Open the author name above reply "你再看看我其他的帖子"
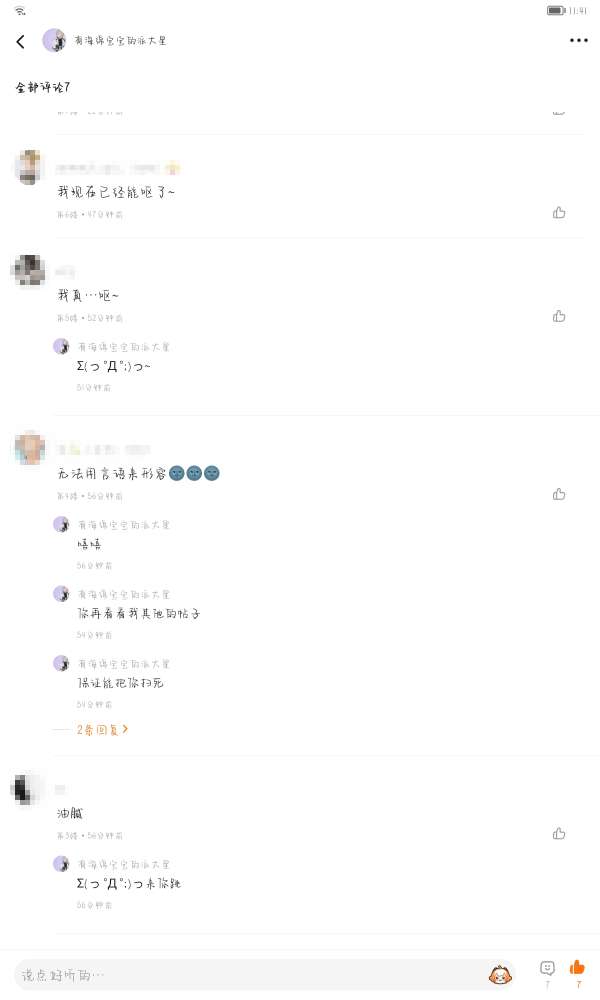 click(124, 594)
